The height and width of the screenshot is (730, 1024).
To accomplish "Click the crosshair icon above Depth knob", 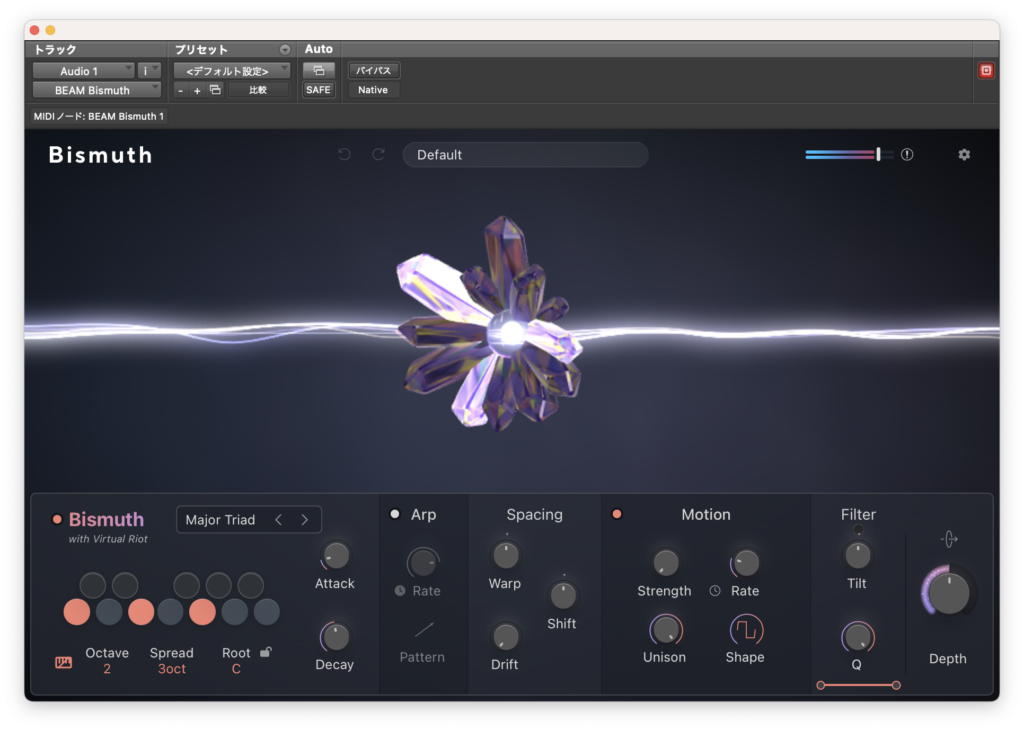I will pos(950,539).
